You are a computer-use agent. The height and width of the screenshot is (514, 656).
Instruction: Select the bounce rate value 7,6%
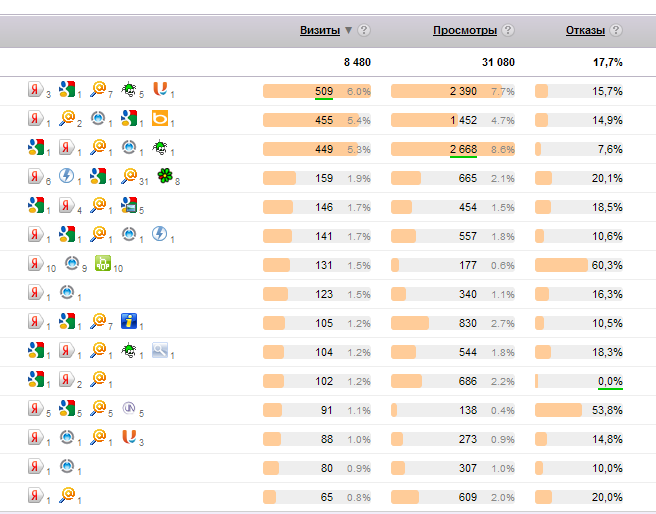(x=610, y=149)
